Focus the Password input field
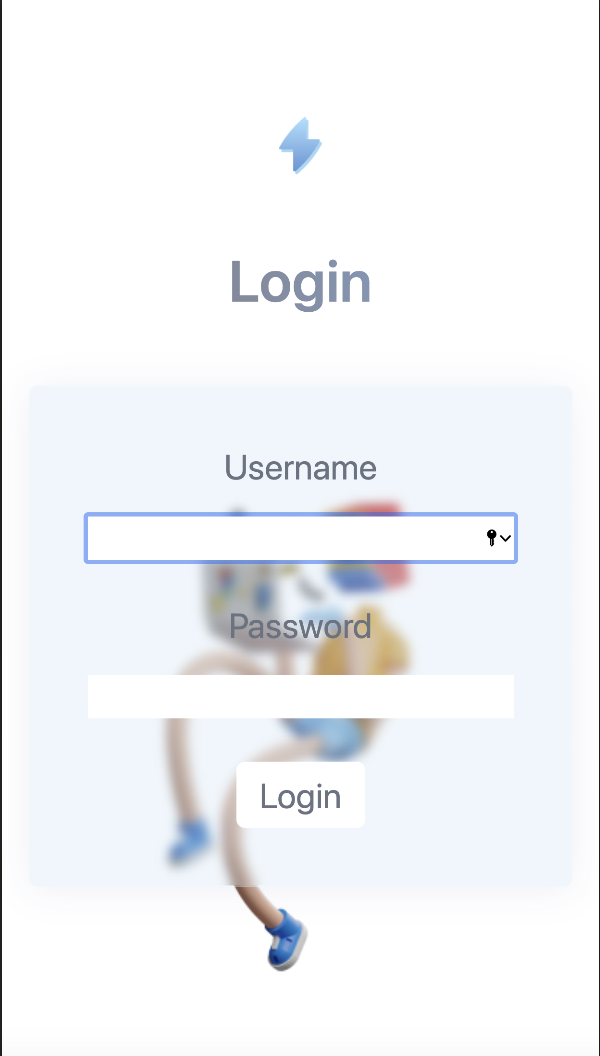The image size is (600, 1056). point(300,696)
